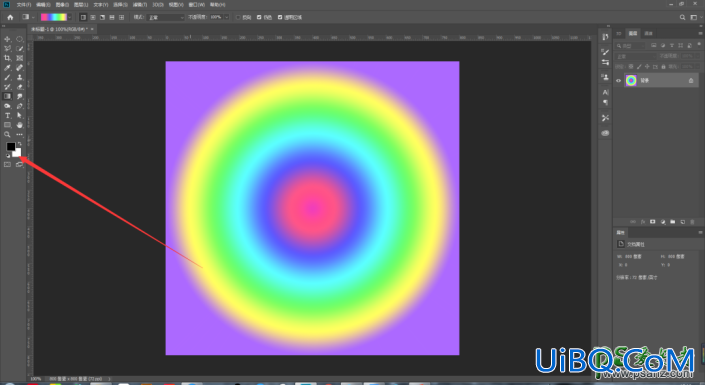Choose Linear Gradient style
Screen dimensions: 705x385
coord(83,17)
